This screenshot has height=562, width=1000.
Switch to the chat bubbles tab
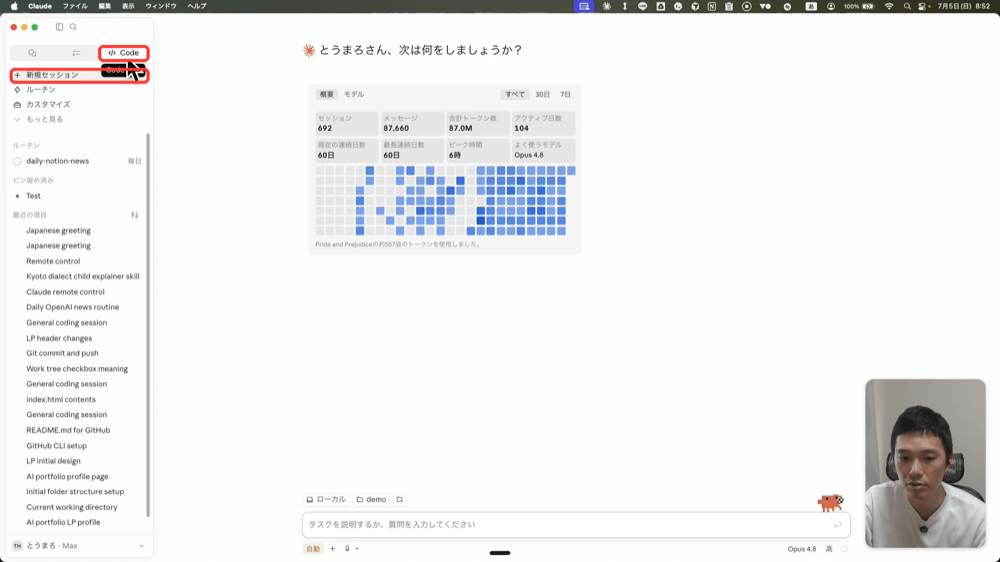pos(32,53)
